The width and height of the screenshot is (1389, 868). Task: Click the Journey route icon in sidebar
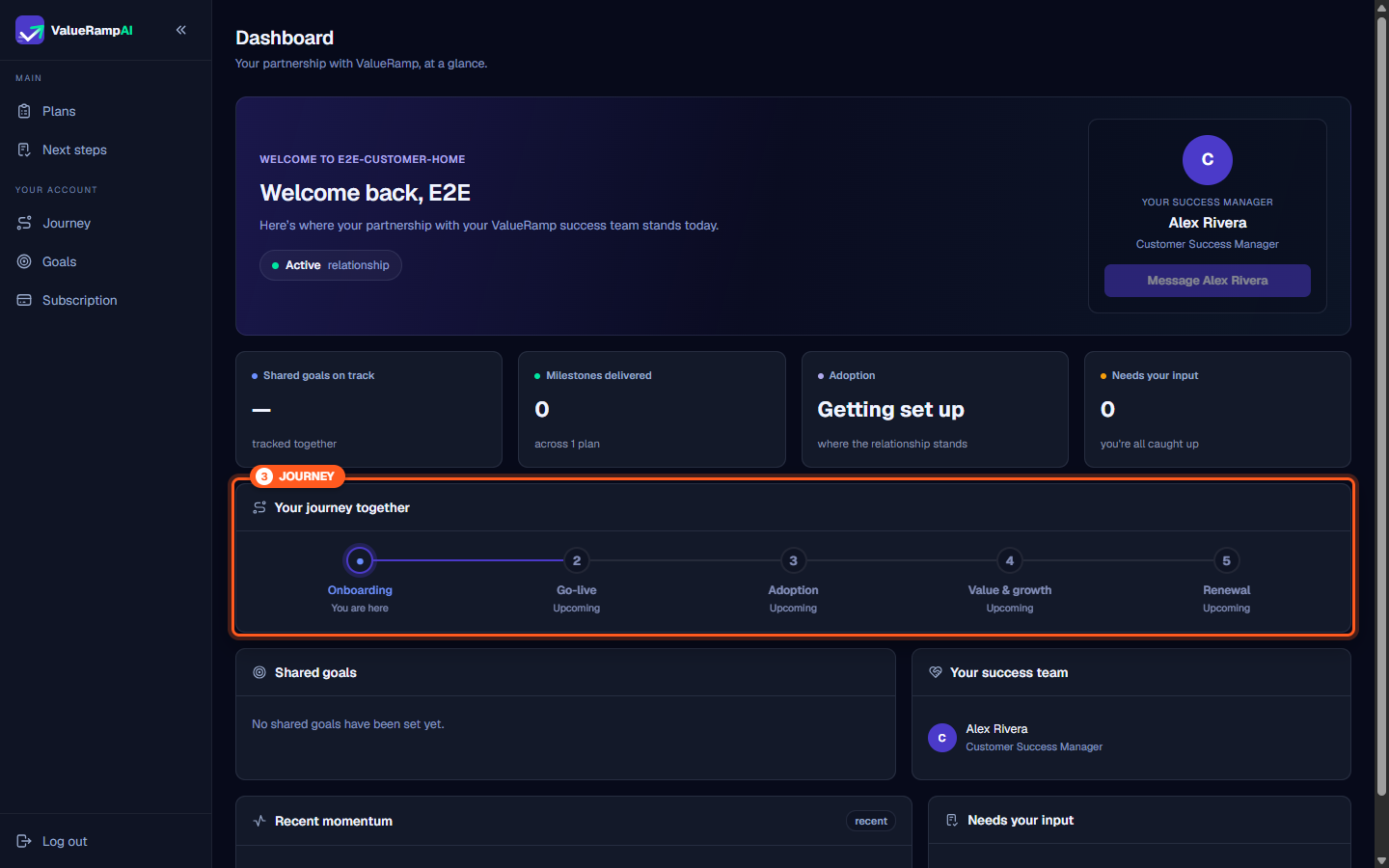click(x=24, y=223)
